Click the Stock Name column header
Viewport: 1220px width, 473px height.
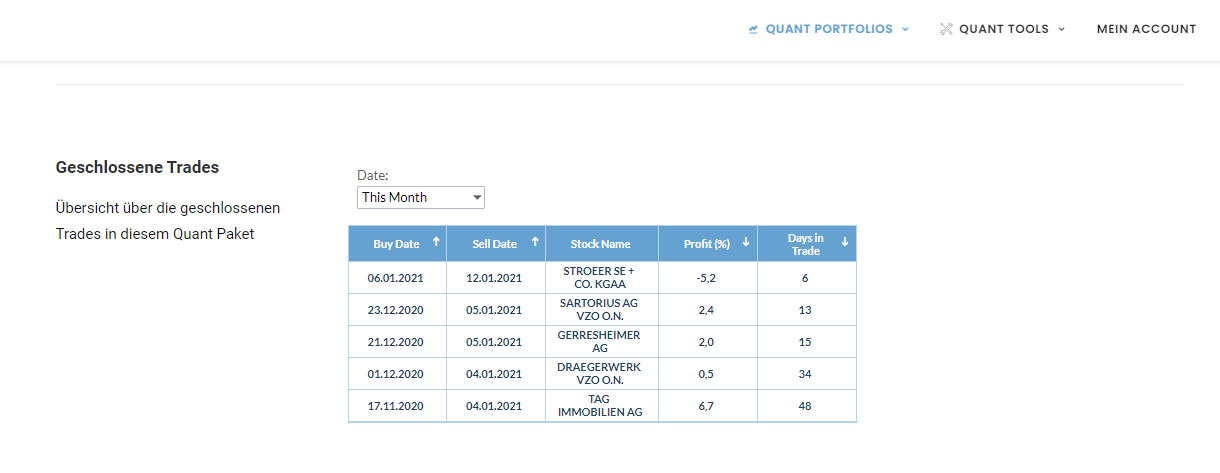click(601, 244)
